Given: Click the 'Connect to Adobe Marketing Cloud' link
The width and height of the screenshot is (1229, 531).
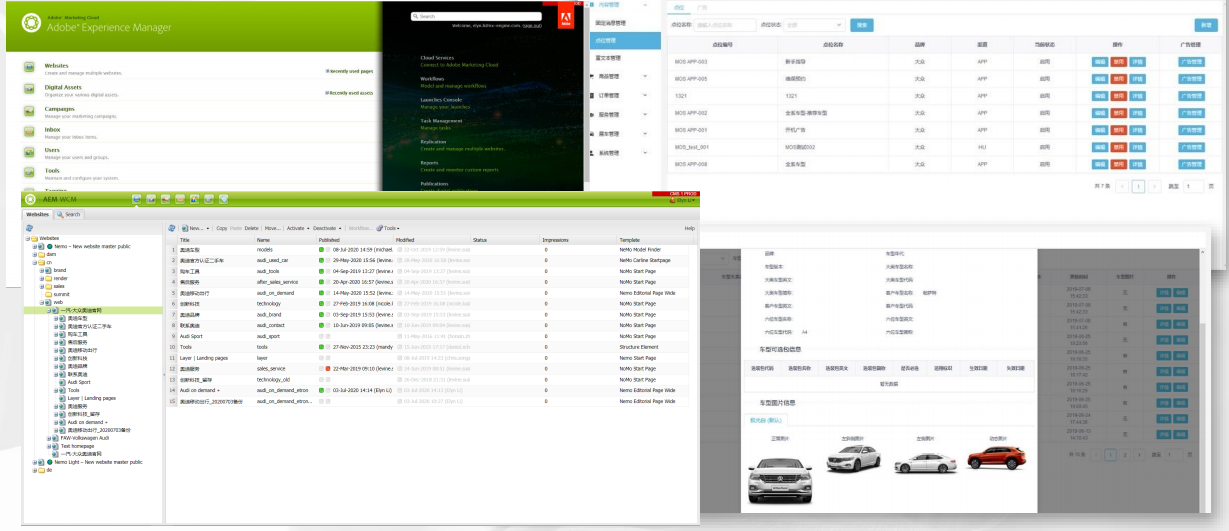Looking at the screenshot, I should point(457,65).
